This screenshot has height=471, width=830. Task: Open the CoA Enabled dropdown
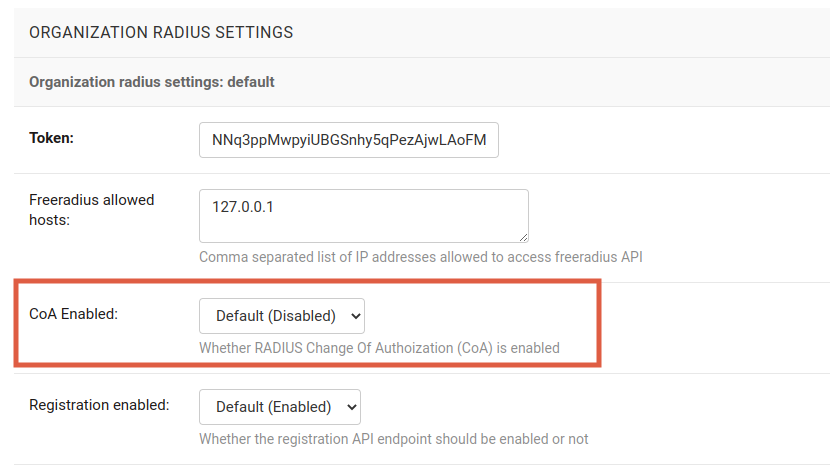[282, 315]
